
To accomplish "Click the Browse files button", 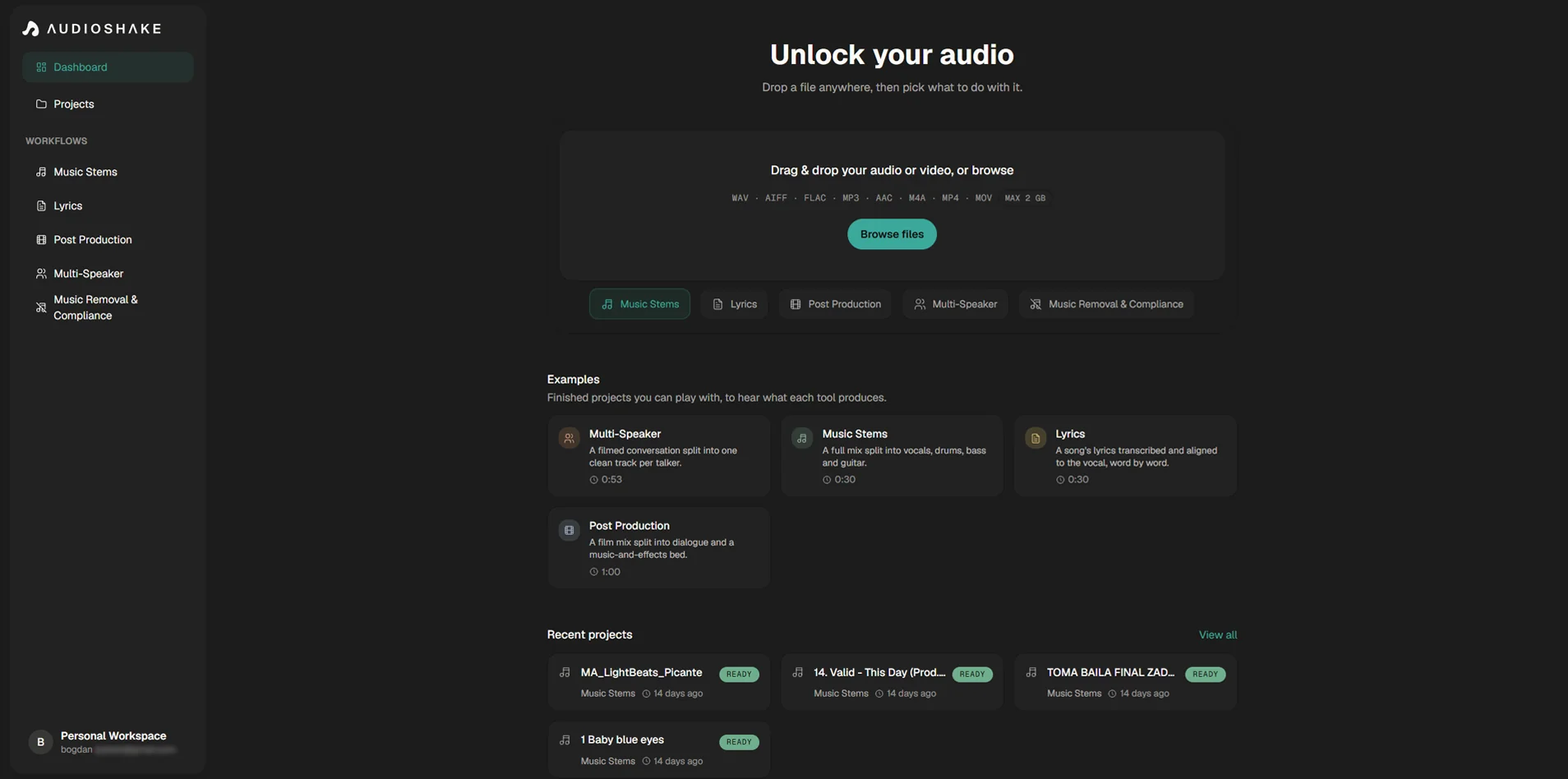I will (892, 234).
